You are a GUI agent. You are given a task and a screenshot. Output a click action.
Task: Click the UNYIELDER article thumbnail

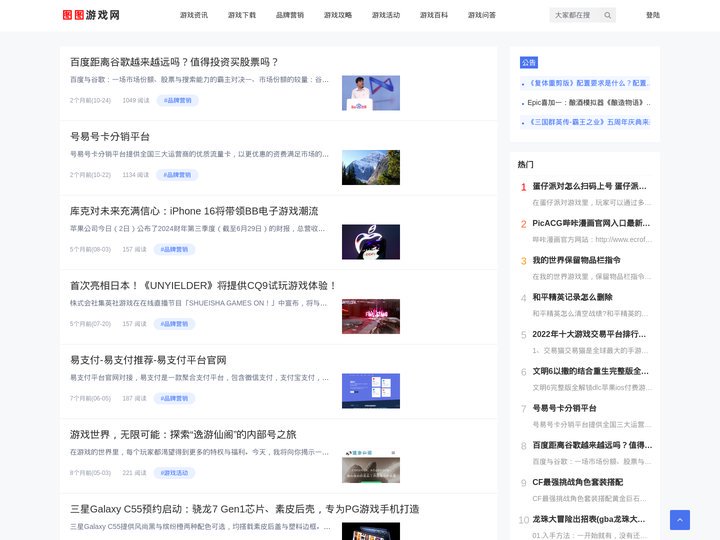coord(371,316)
